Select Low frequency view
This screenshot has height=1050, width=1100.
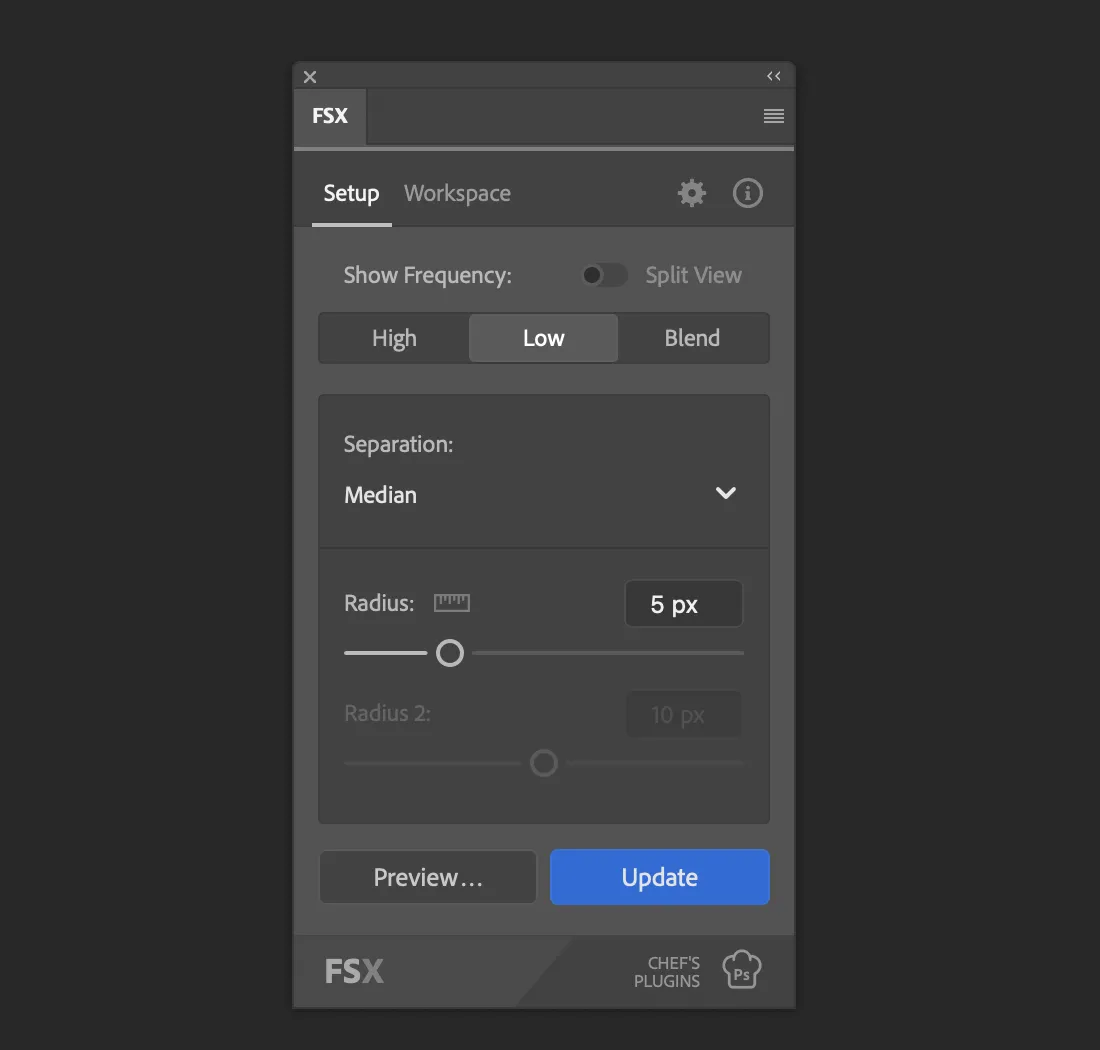(x=544, y=338)
